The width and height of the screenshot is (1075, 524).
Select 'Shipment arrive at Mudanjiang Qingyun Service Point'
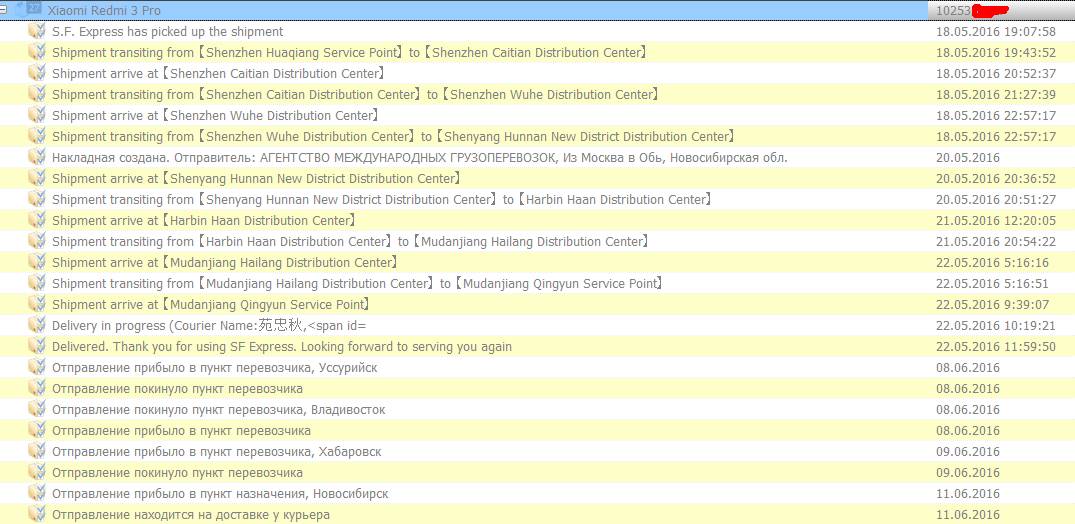point(211,304)
